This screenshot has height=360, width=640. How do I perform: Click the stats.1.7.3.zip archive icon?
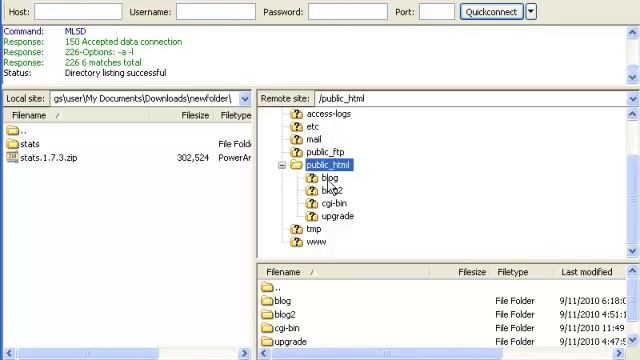tap(13, 157)
